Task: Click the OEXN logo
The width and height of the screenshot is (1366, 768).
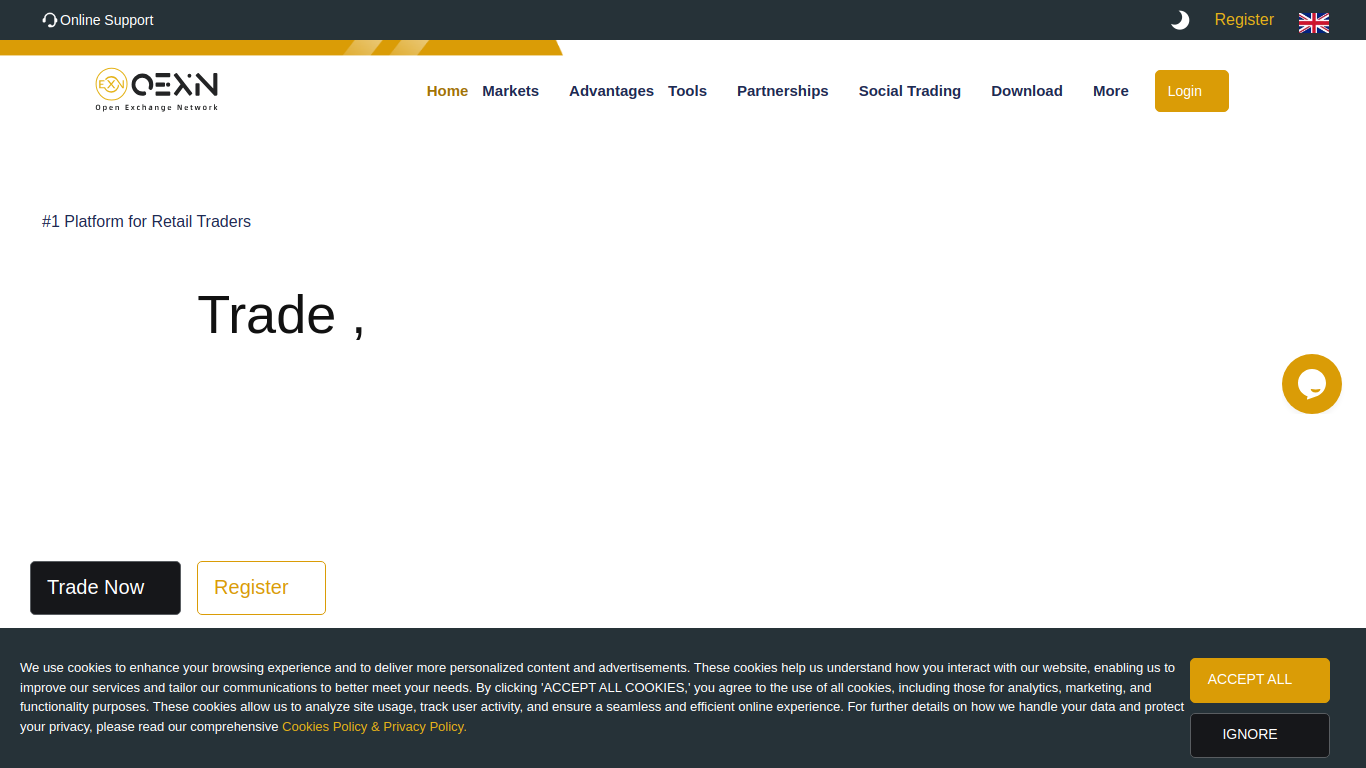Action: pyautogui.click(x=157, y=90)
